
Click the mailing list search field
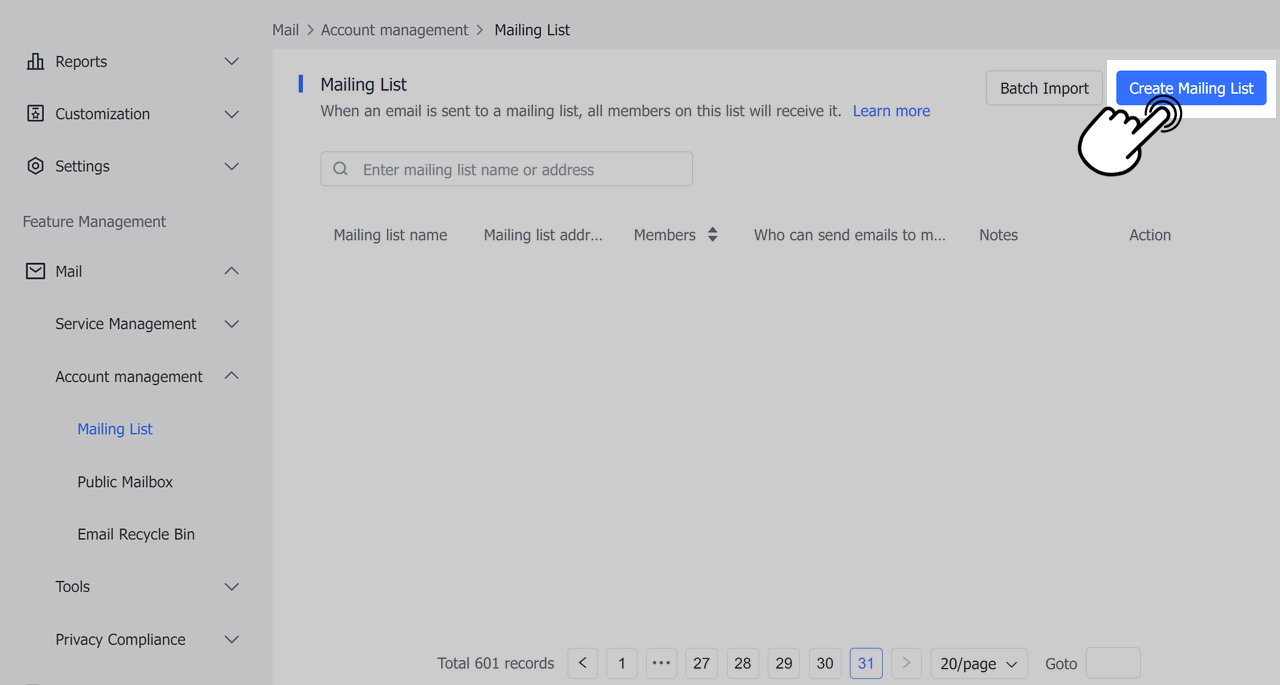520,169
